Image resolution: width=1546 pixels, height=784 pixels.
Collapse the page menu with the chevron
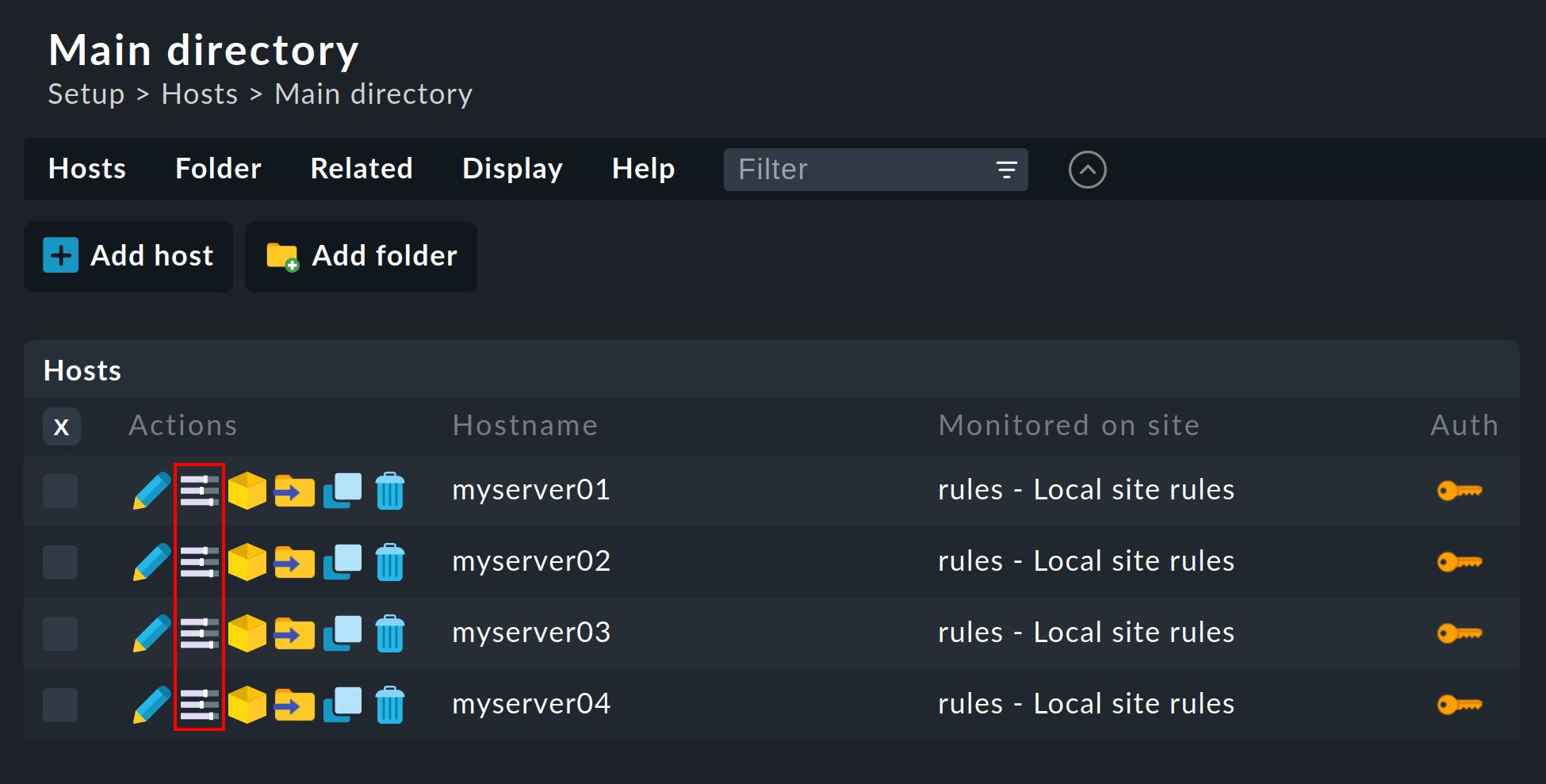click(x=1087, y=169)
